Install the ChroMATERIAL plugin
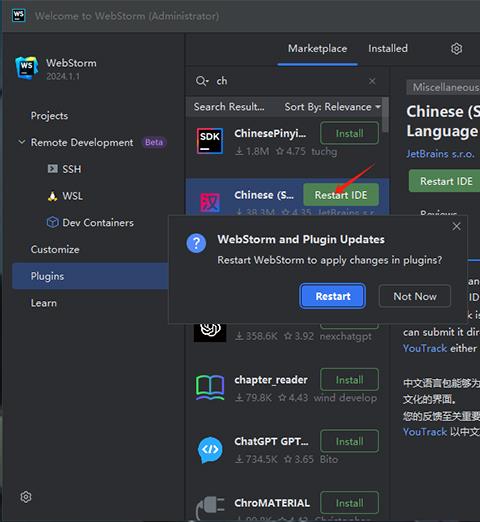480x522 pixels. coord(349,503)
